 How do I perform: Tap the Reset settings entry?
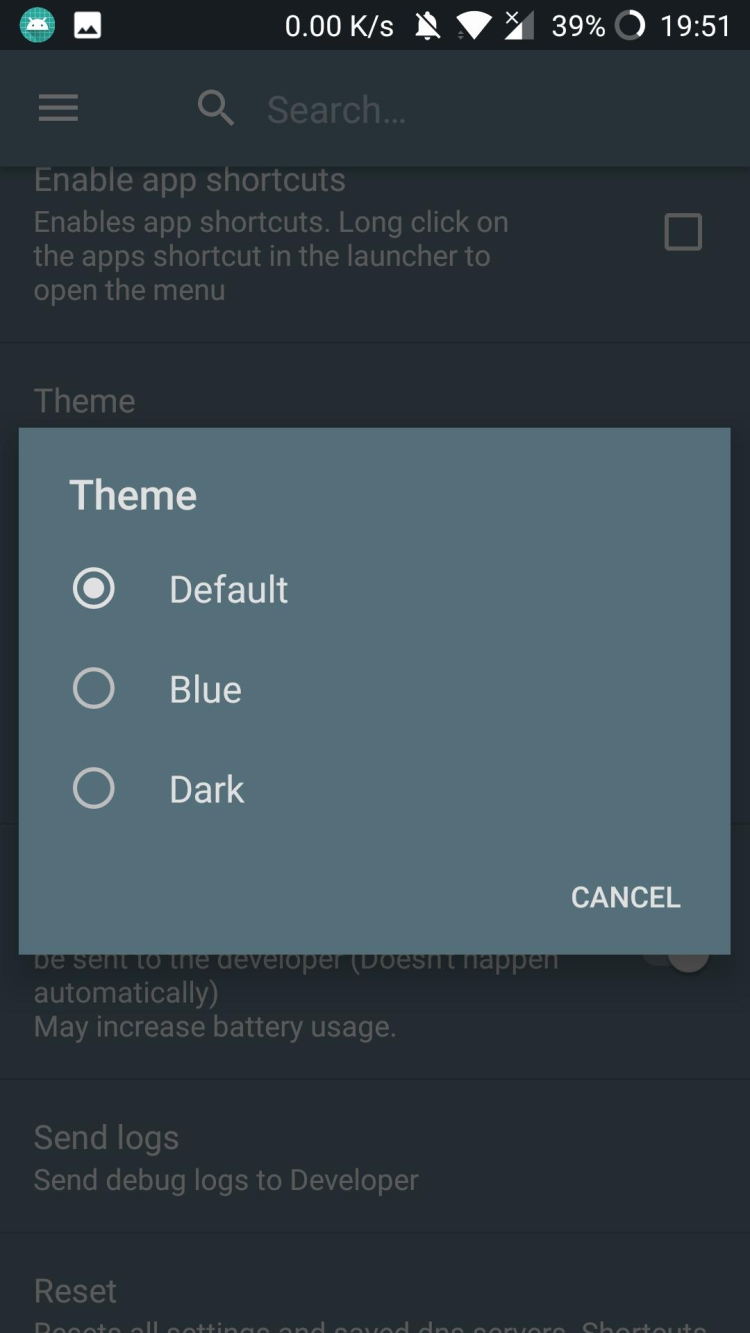pyautogui.click(x=76, y=1291)
